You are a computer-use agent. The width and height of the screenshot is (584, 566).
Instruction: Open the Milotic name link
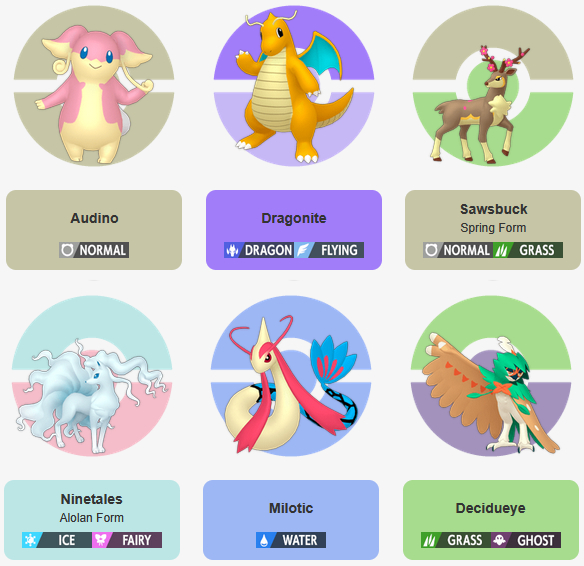click(291, 508)
